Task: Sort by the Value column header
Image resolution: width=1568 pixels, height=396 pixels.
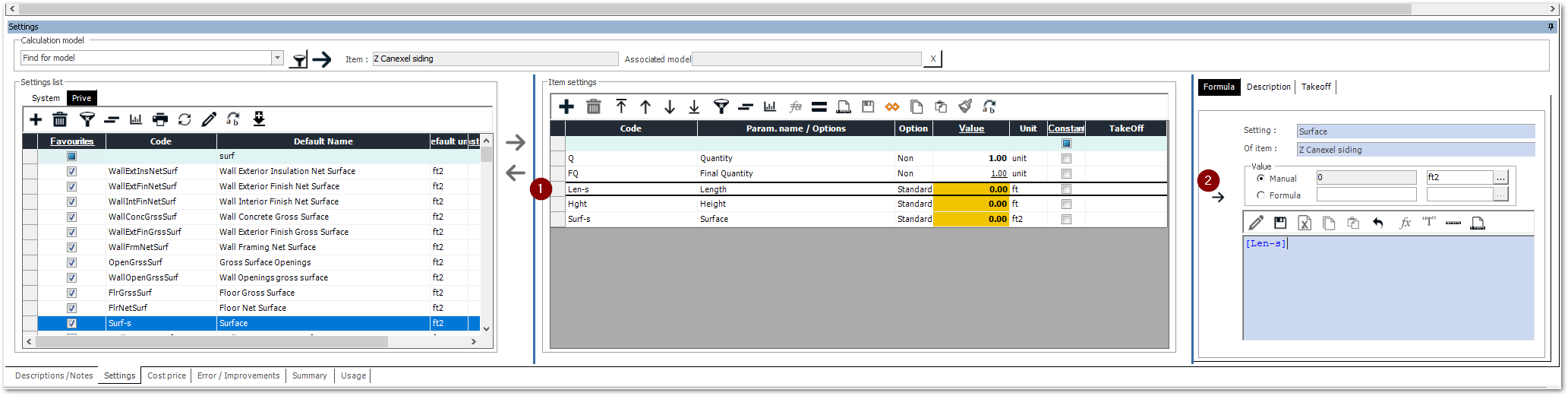Action: pos(970,128)
